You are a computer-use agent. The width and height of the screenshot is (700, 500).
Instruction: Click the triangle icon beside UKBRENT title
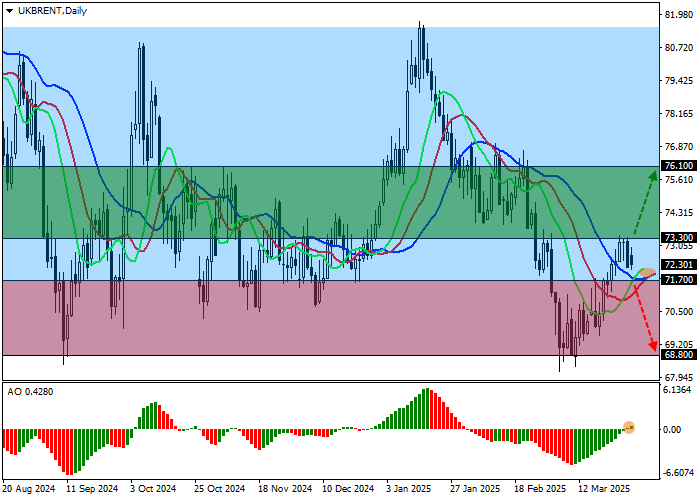(9, 9)
